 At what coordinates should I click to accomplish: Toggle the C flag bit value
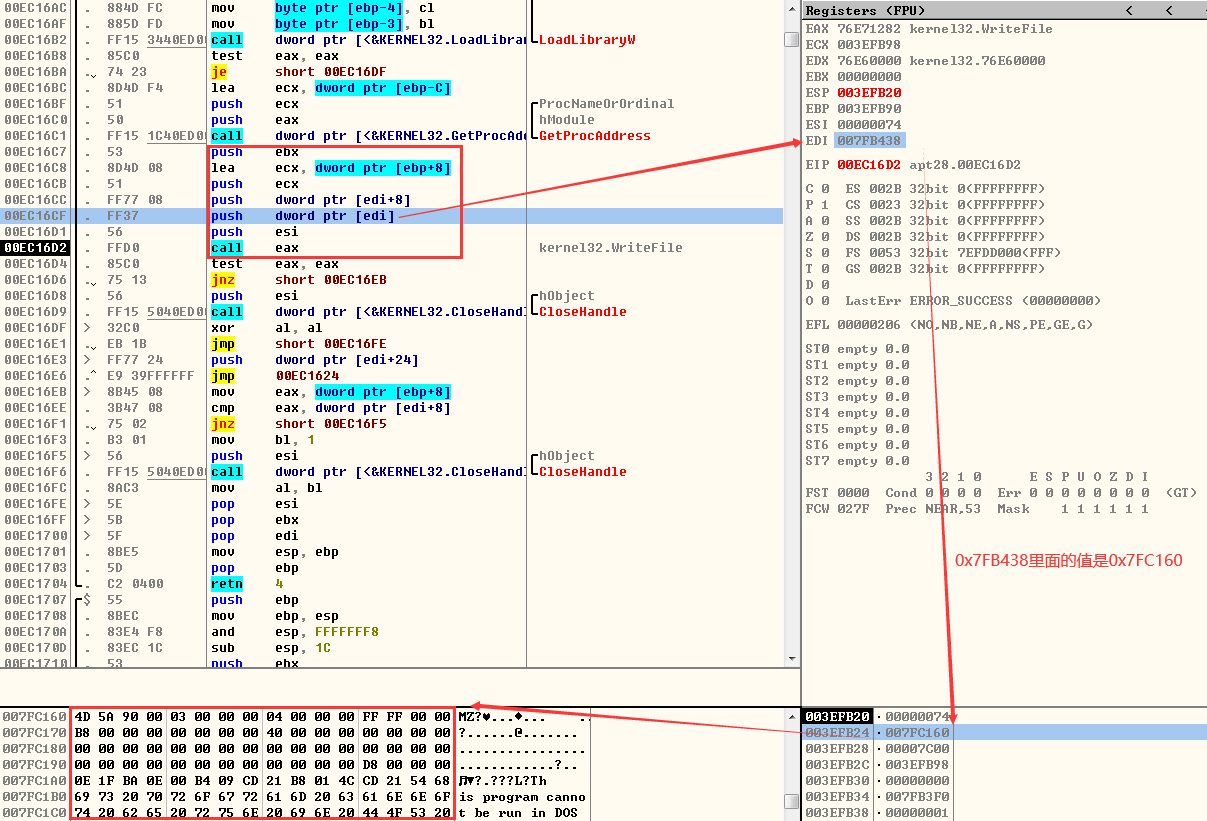(825, 189)
